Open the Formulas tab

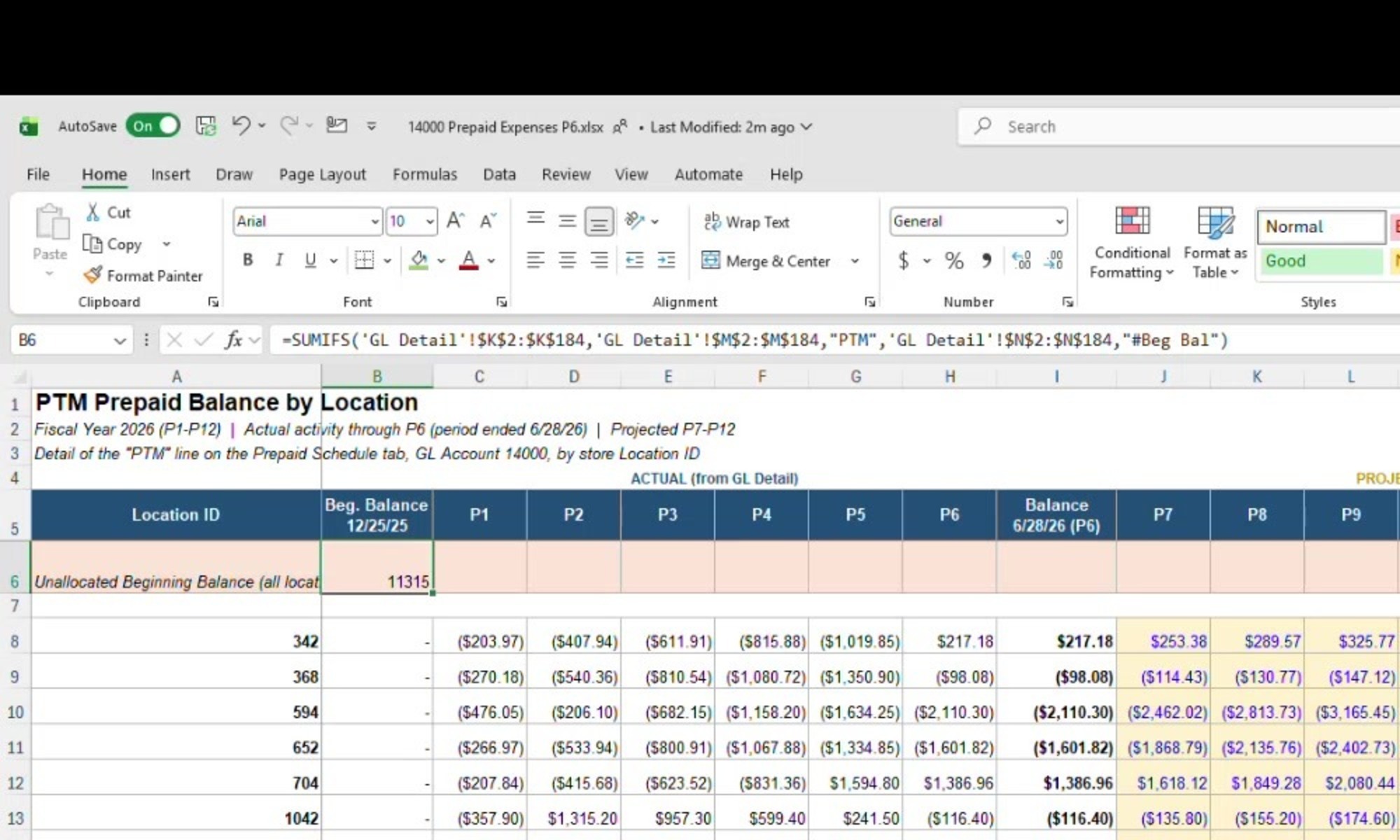[424, 174]
